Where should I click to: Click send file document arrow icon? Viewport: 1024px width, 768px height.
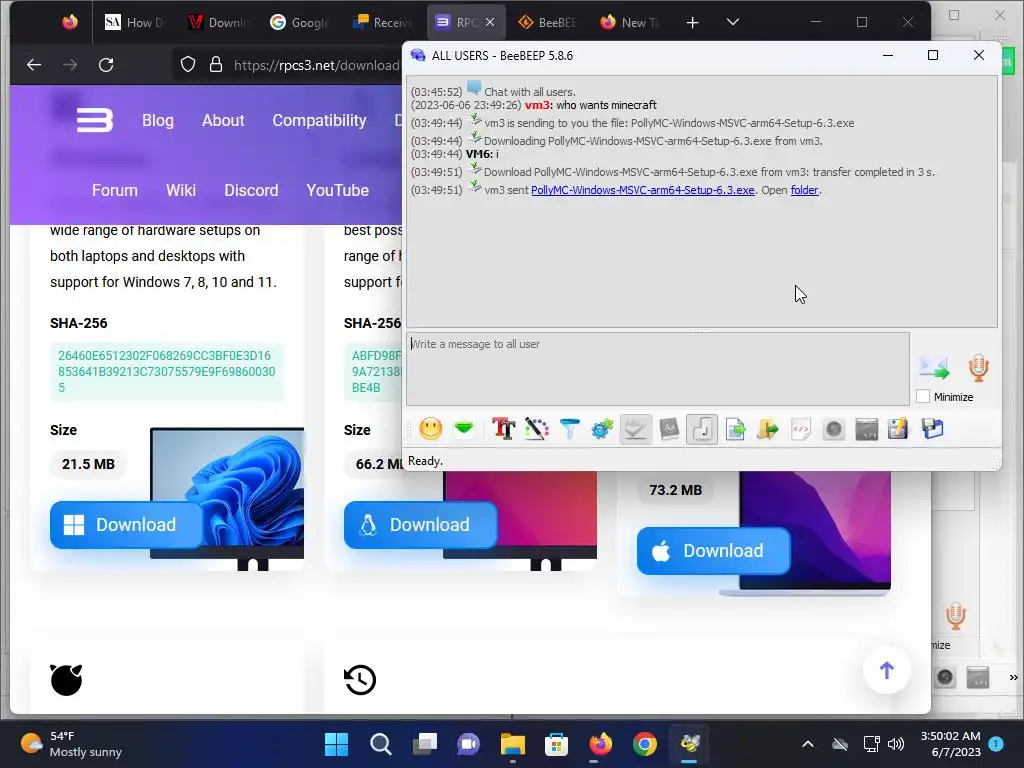click(735, 429)
